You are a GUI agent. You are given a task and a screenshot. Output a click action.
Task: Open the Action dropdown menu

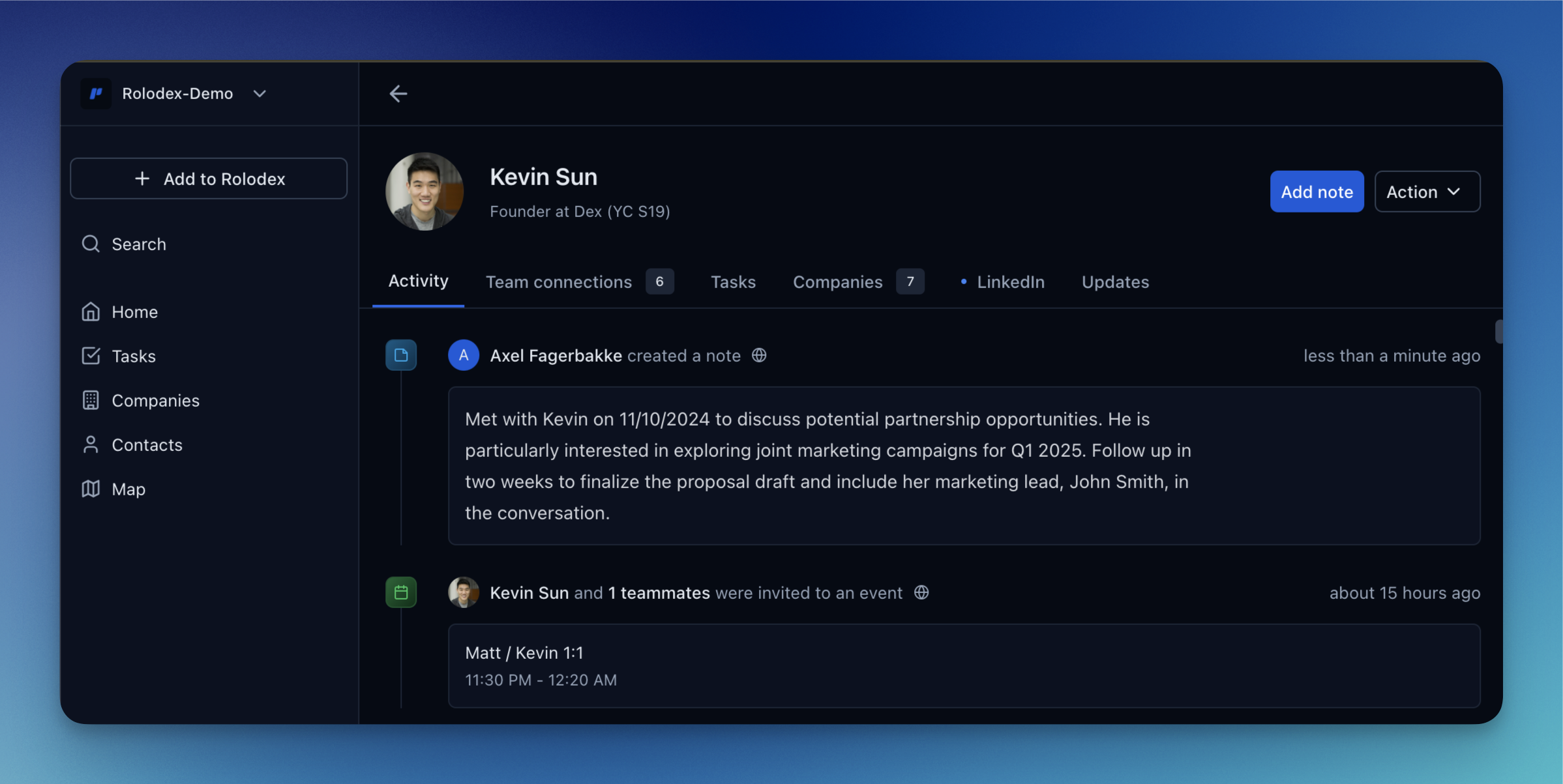tap(1427, 192)
